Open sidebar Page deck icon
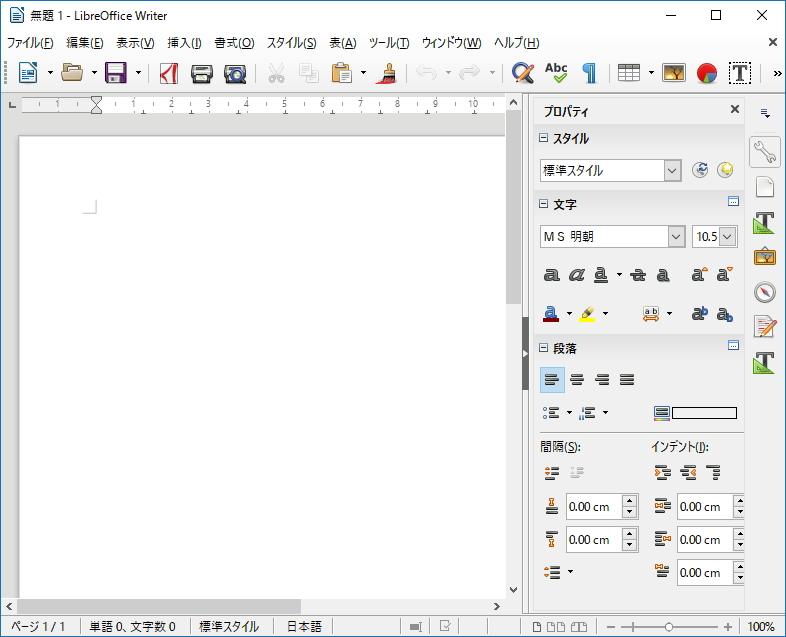The width and height of the screenshot is (786, 637). pyautogui.click(x=765, y=187)
